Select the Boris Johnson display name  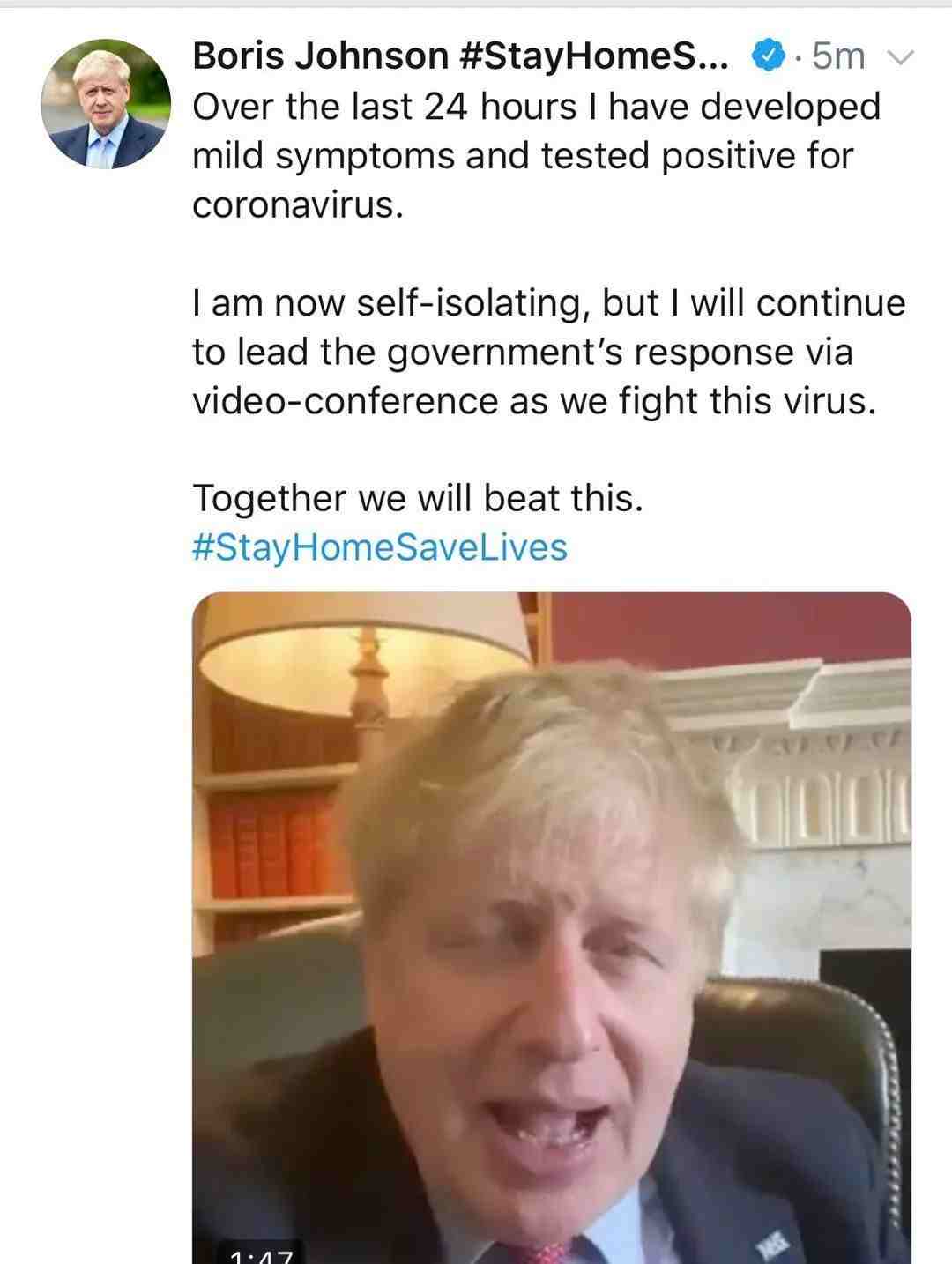[x=320, y=56]
